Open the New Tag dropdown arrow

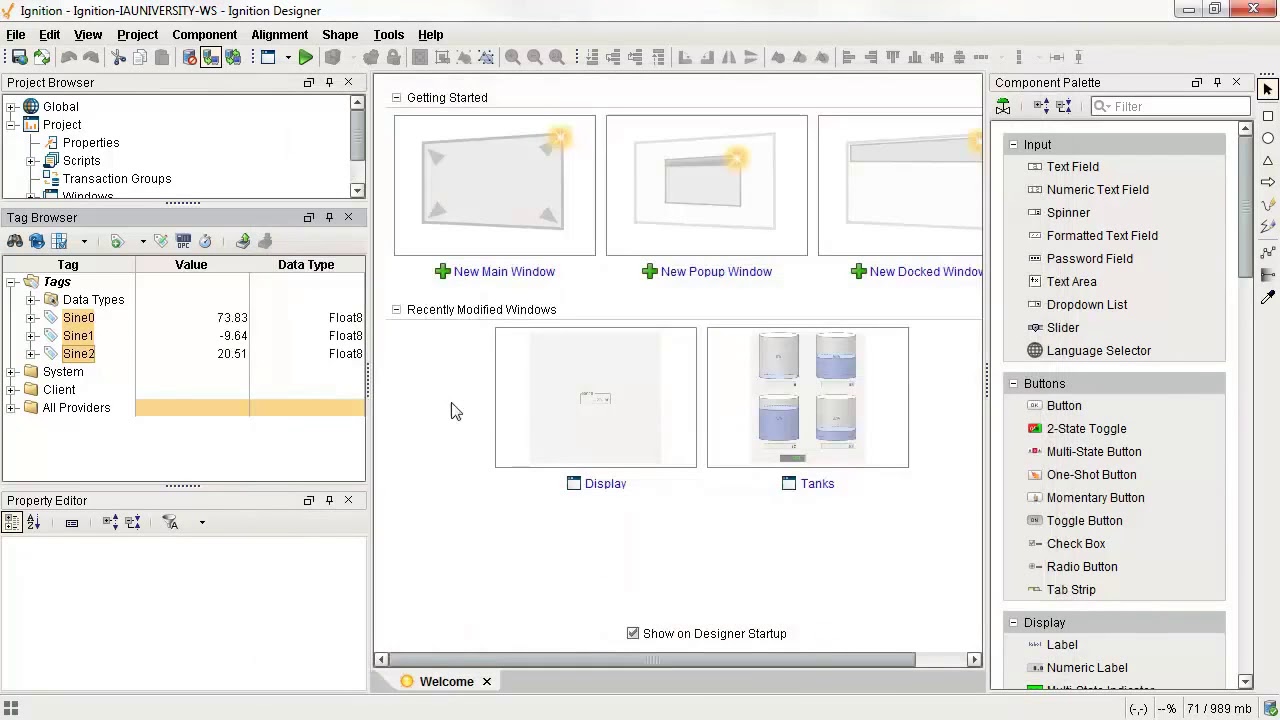(142, 242)
